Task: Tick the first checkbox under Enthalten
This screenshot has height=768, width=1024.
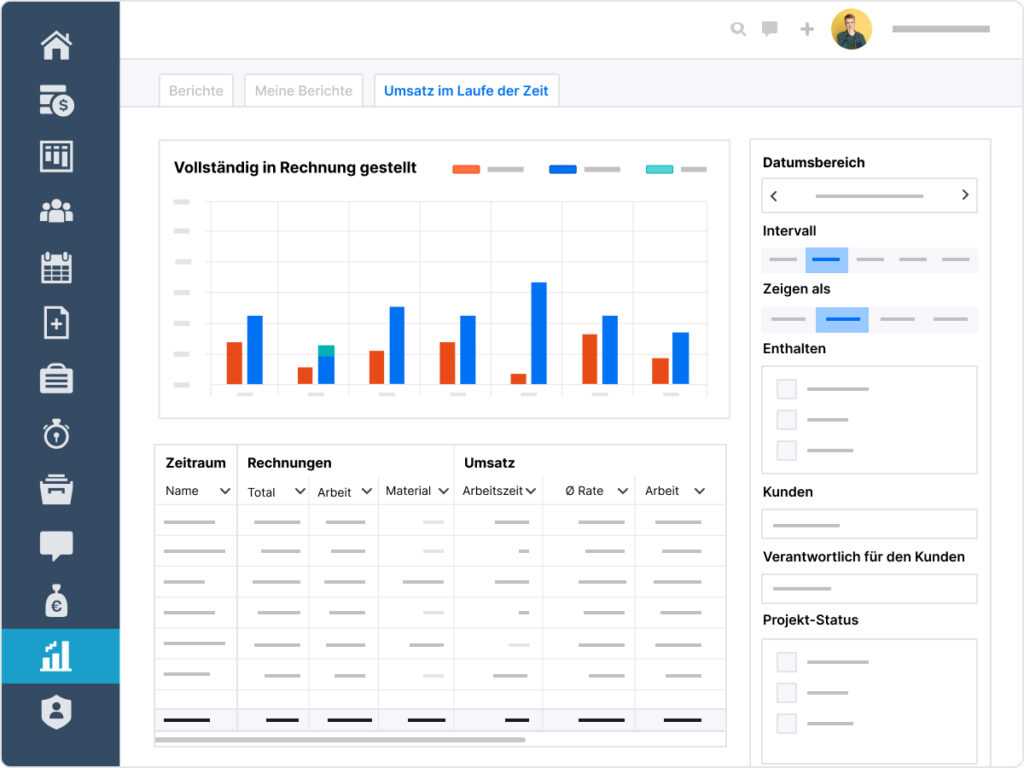Action: pos(787,389)
